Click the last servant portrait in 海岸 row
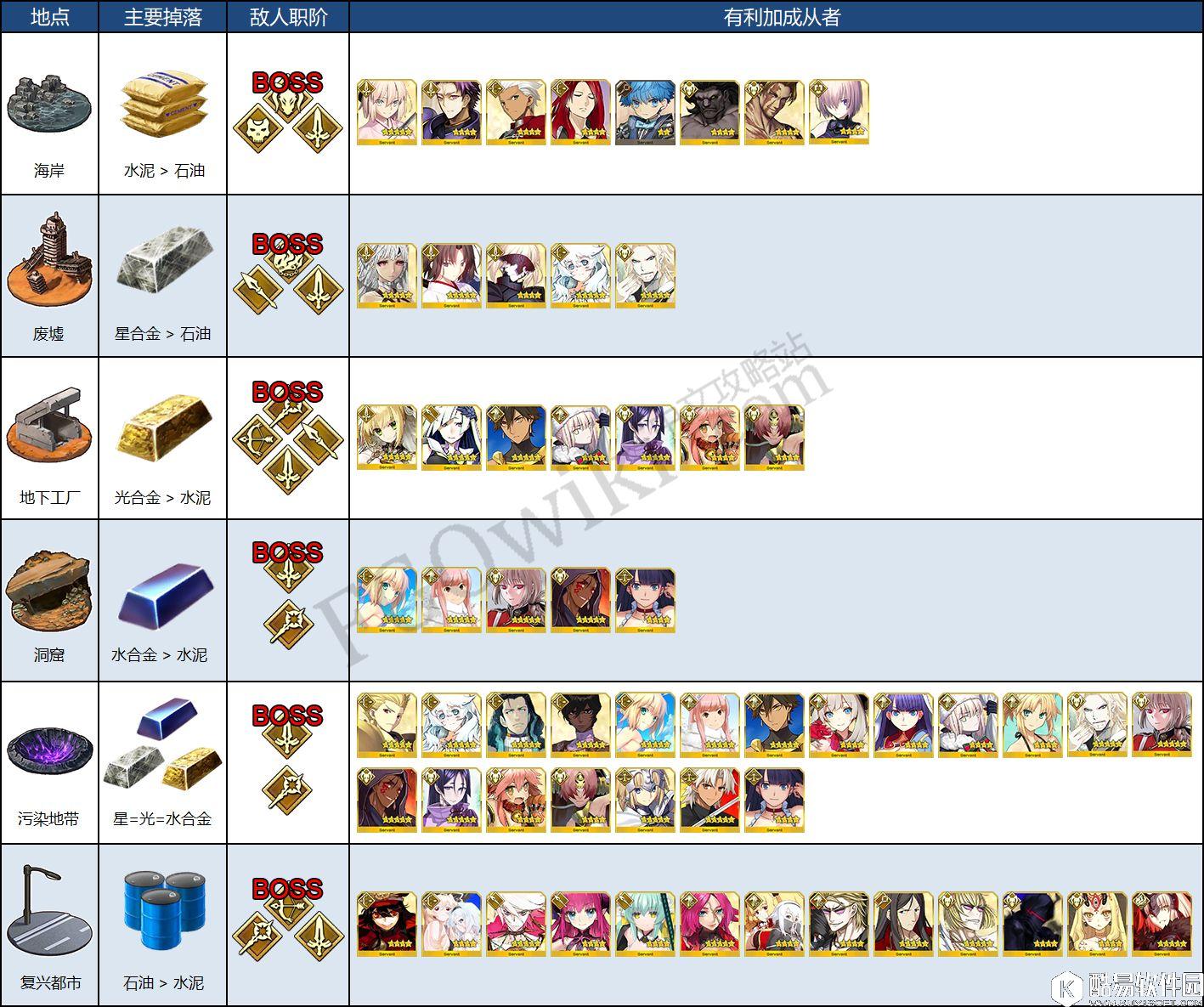This screenshot has height=1007, width=1204. coord(839,112)
